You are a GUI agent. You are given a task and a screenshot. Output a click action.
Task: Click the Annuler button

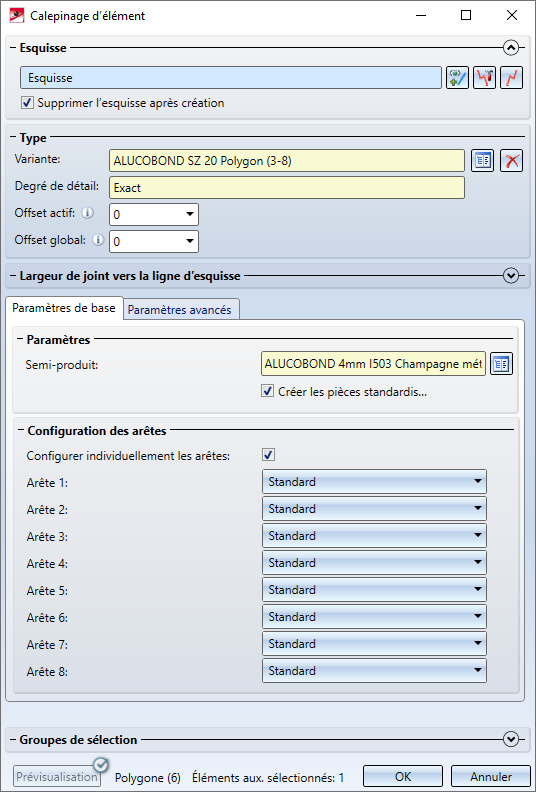pos(491,776)
